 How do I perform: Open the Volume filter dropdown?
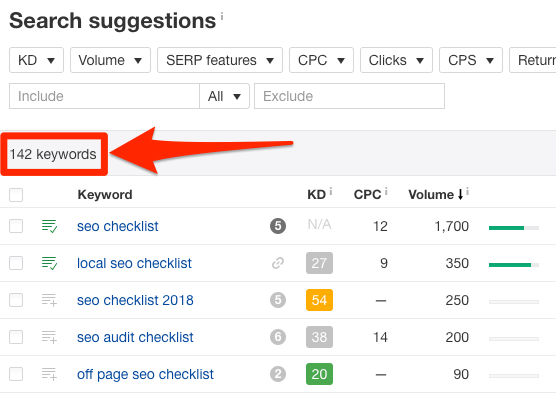[x=110, y=60]
